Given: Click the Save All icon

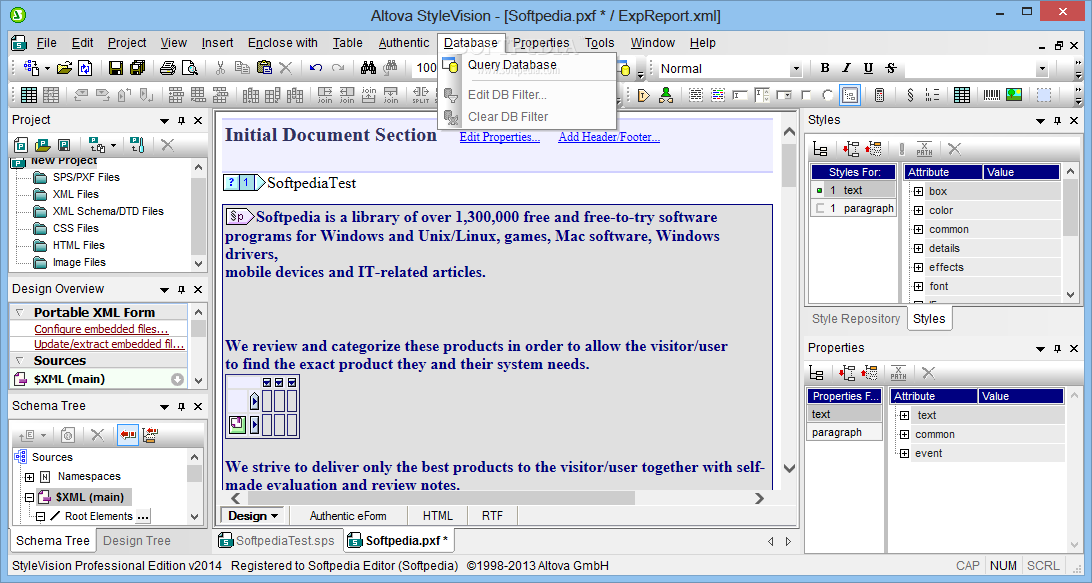Looking at the screenshot, I should (x=137, y=68).
